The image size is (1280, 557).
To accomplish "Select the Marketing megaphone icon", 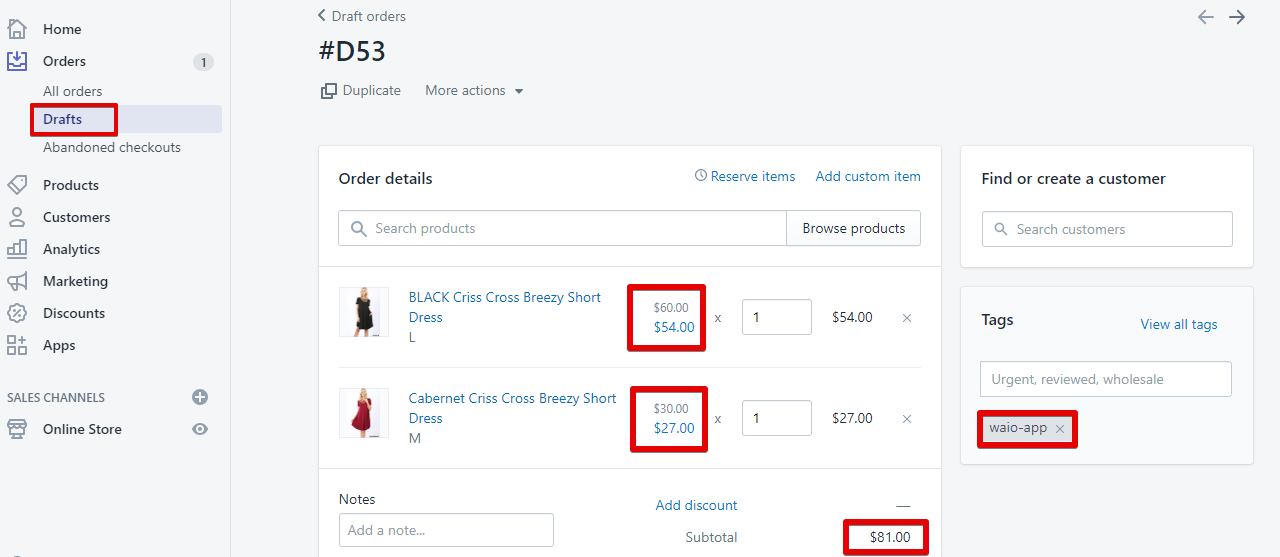I will point(17,281).
